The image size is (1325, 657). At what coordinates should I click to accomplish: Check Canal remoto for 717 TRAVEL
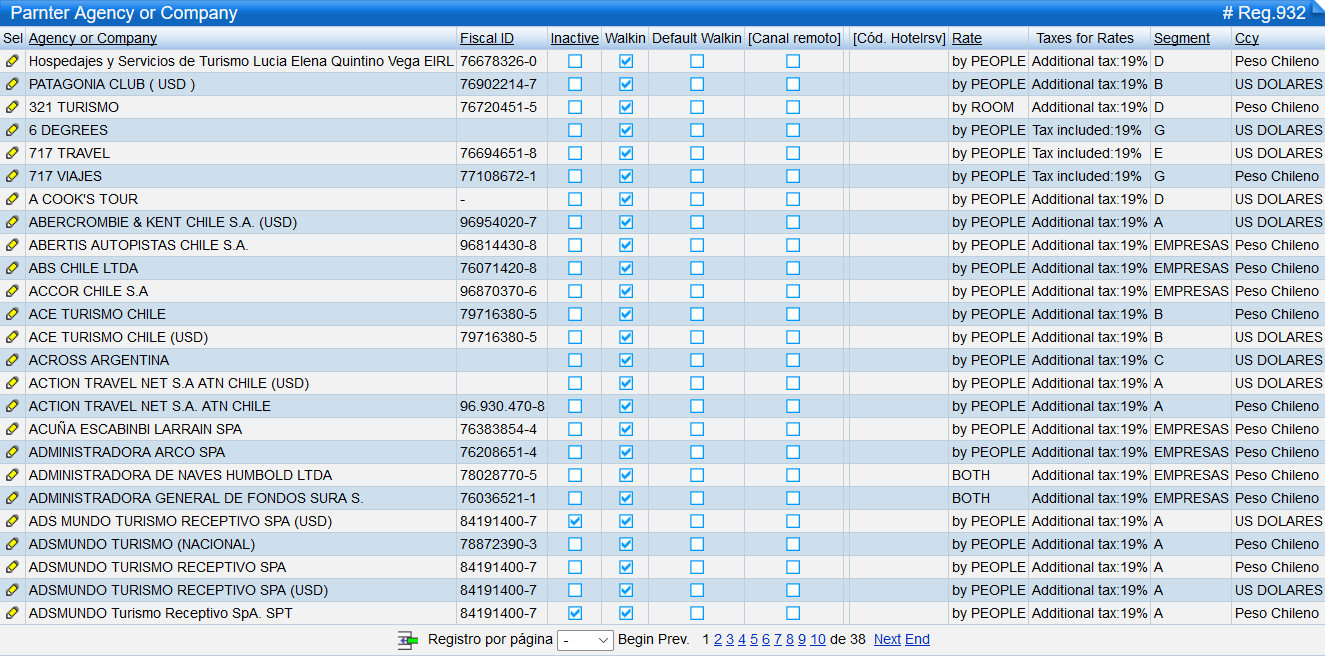(793, 153)
